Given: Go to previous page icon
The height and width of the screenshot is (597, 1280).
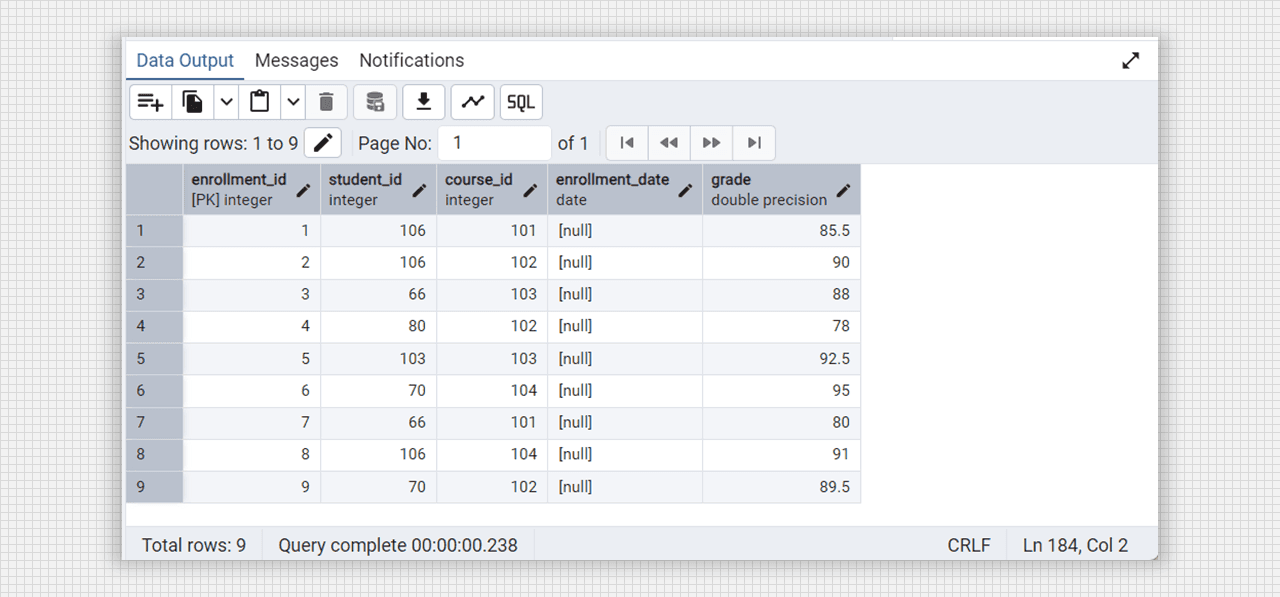Looking at the screenshot, I should (669, 143).
